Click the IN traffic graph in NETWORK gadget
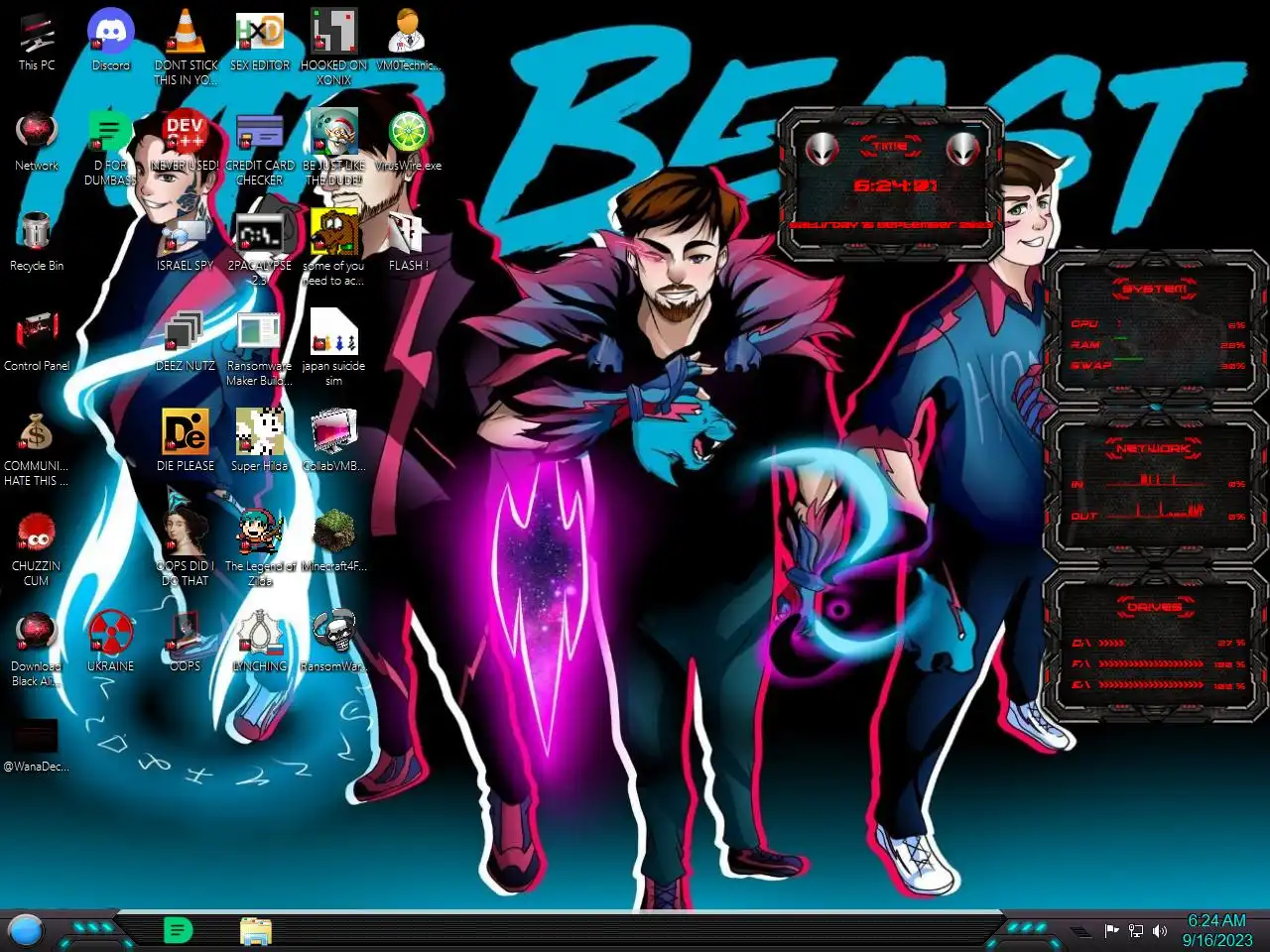 [1157, 481]
